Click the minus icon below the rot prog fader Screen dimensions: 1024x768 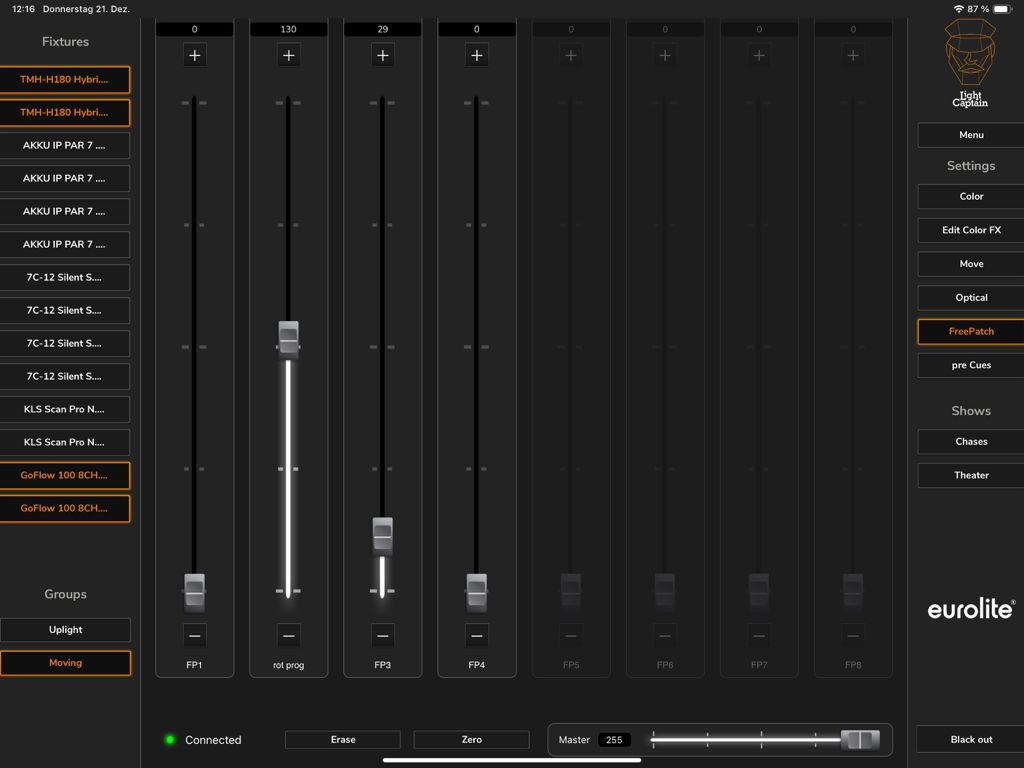tap(288, 634)
